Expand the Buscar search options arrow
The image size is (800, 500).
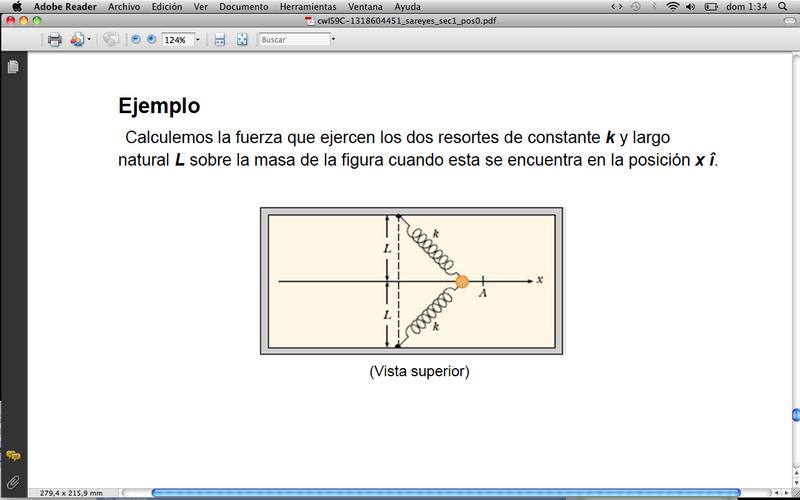333,40
